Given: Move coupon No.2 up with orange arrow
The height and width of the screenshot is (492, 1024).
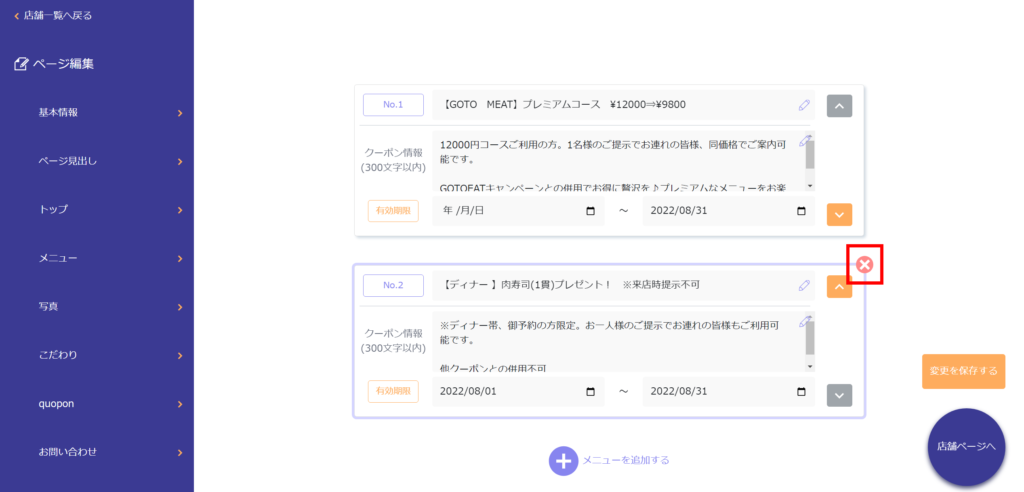Looking at the screenshot, I should tap(839, 287).
